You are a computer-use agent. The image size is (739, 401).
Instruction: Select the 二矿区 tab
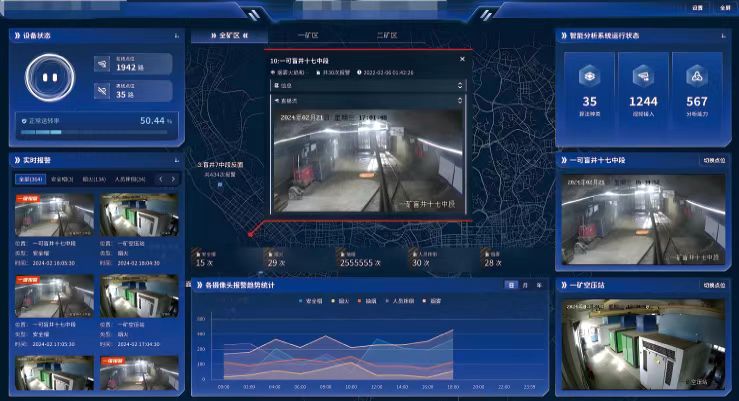click(x=387, y=35)
